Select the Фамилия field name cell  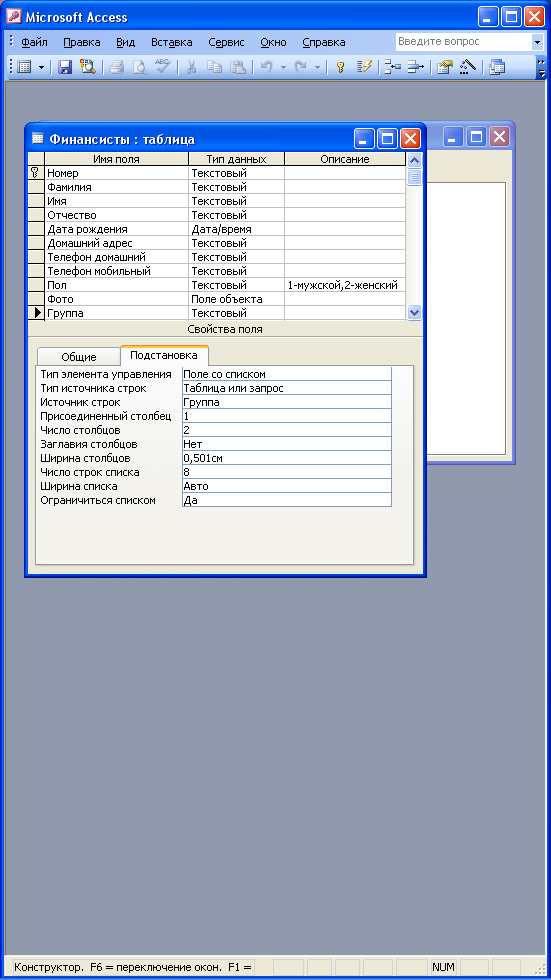[x=116, y=187]
